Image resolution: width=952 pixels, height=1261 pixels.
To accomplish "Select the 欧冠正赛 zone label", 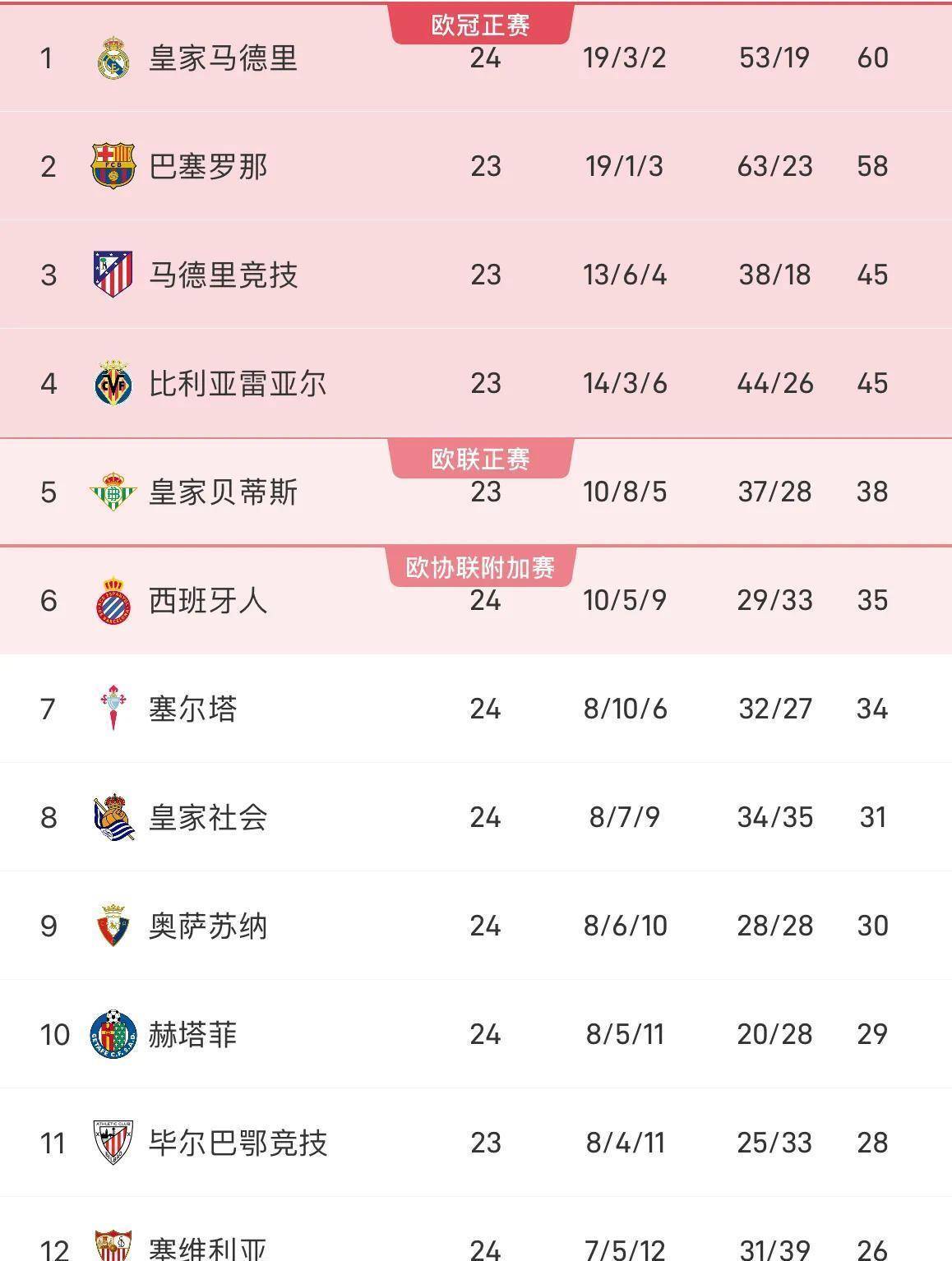I will click(x=480, y=25).
